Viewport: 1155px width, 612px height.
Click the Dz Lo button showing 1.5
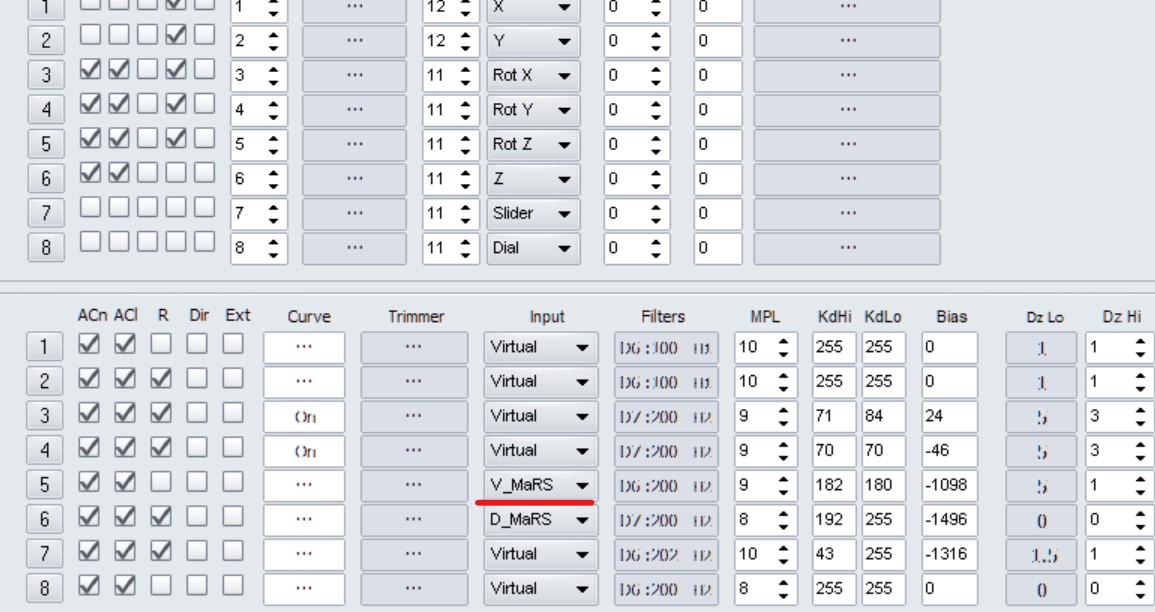[1043, 554]
